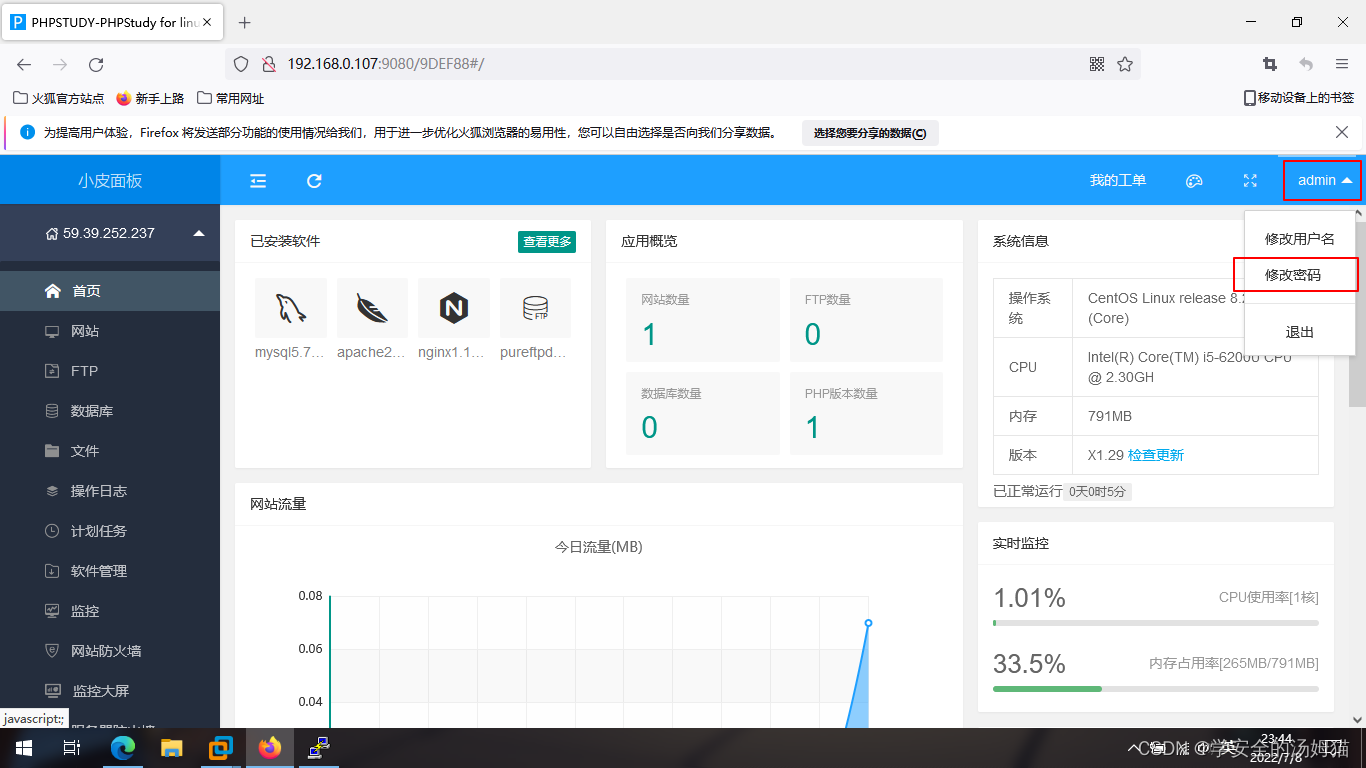Click the 查看更多 button

point(547,241)
